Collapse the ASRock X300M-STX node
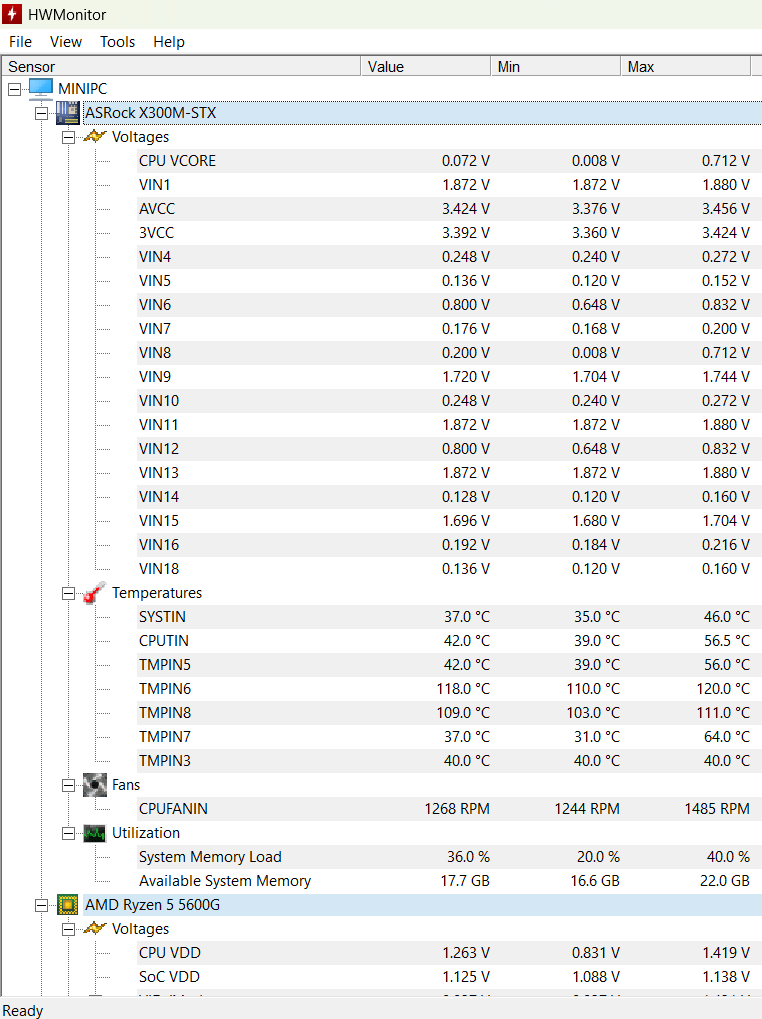This screenshot has width=762, height=1019. point(41,113)
